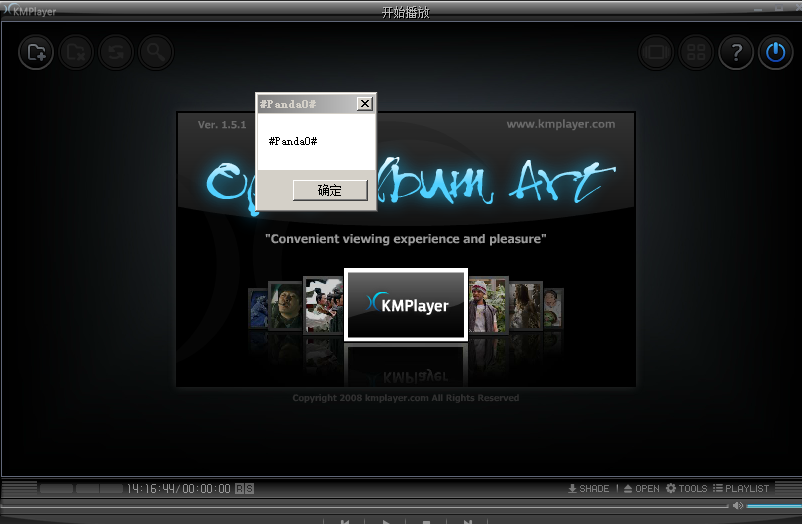Click the previous track button
Screen dimensions: 802x524
point(345,522)
